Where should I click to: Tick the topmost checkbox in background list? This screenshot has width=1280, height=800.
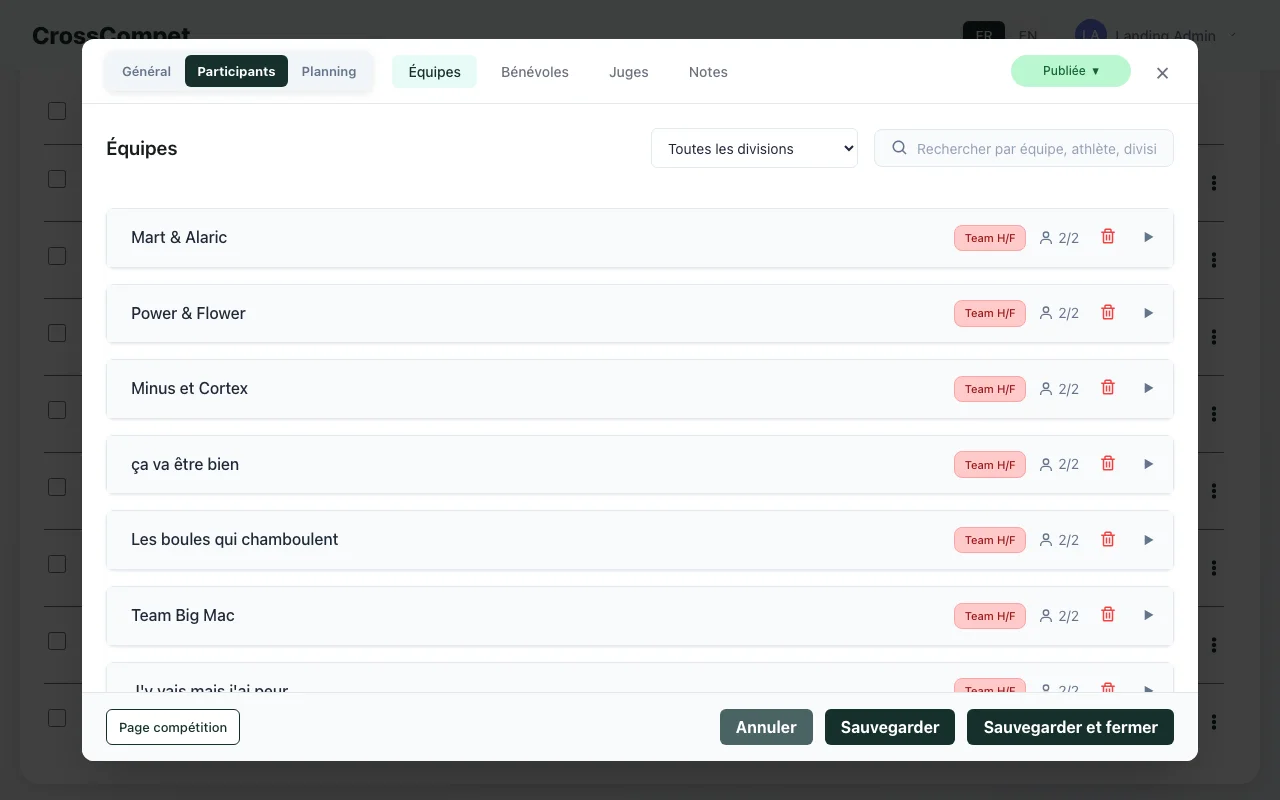coord(57,110)
